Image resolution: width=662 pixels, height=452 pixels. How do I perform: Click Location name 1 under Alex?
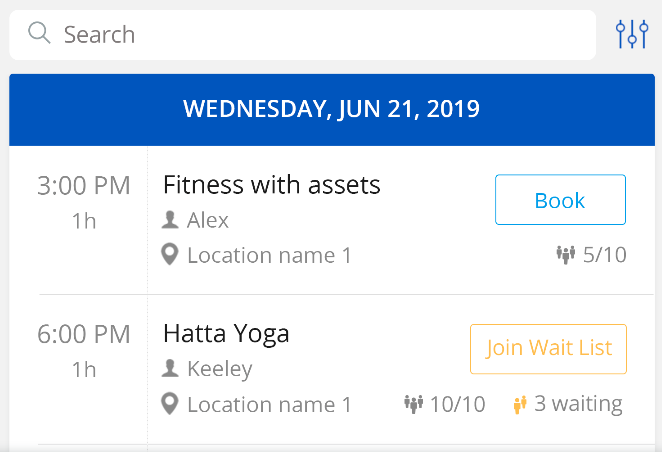[269, 255]
